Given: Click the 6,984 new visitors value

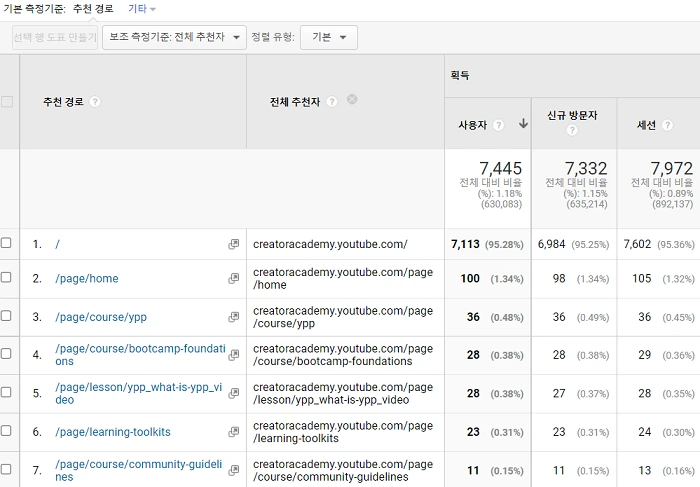Looking at the screenshot, I should click(551, 244).
